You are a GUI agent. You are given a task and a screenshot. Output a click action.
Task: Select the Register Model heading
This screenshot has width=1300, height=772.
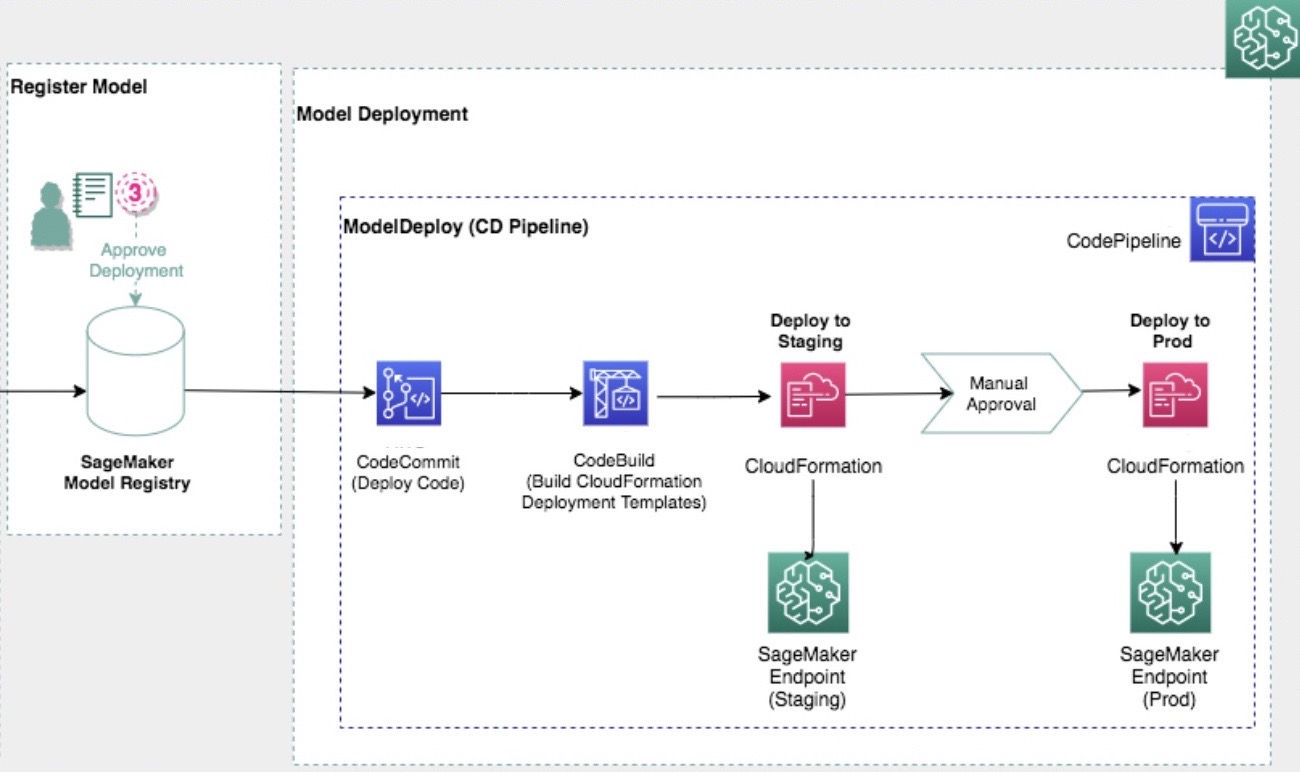tap(79, 87)
